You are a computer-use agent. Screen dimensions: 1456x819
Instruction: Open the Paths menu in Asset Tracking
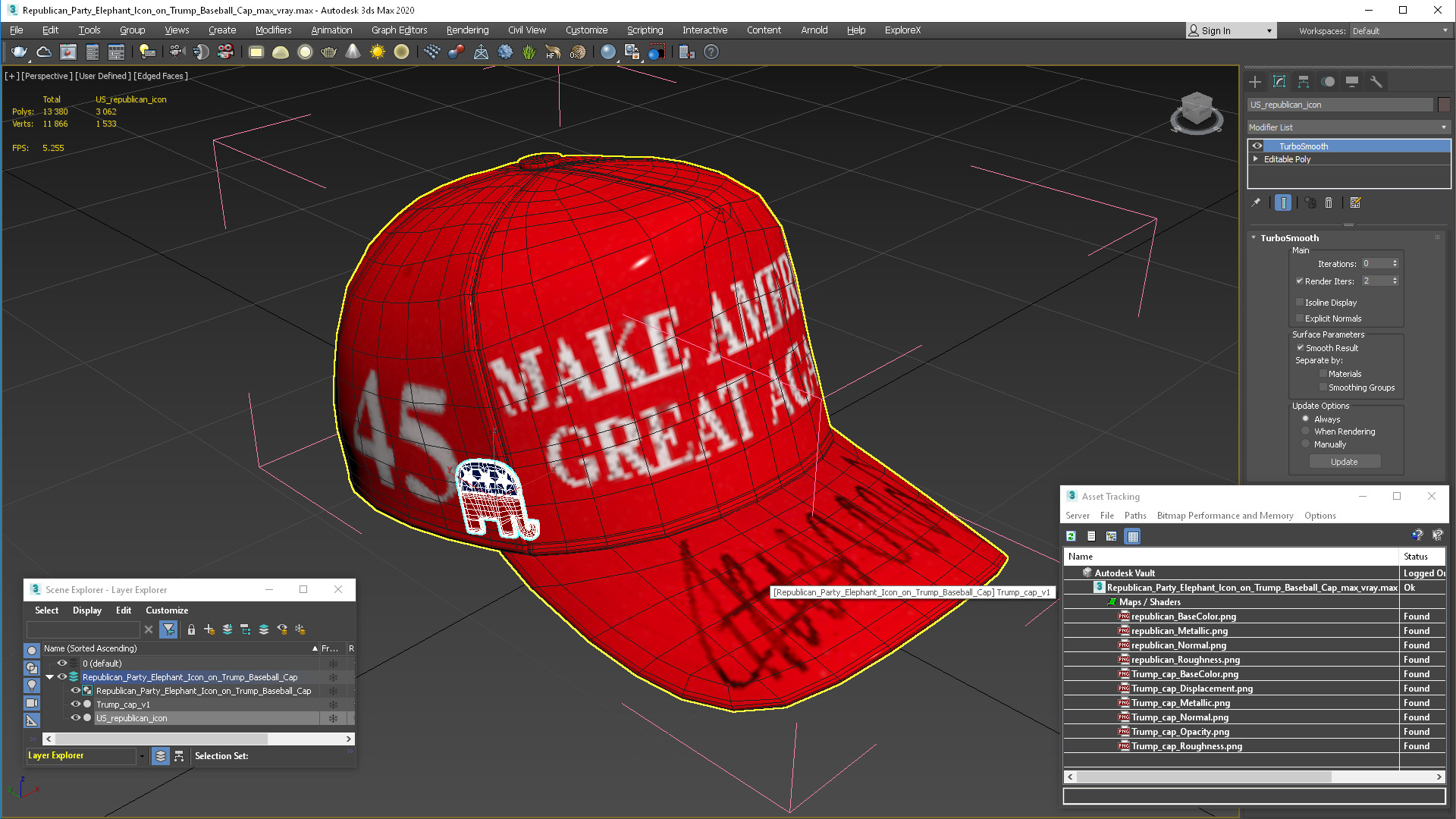(x=1135, y=516)
